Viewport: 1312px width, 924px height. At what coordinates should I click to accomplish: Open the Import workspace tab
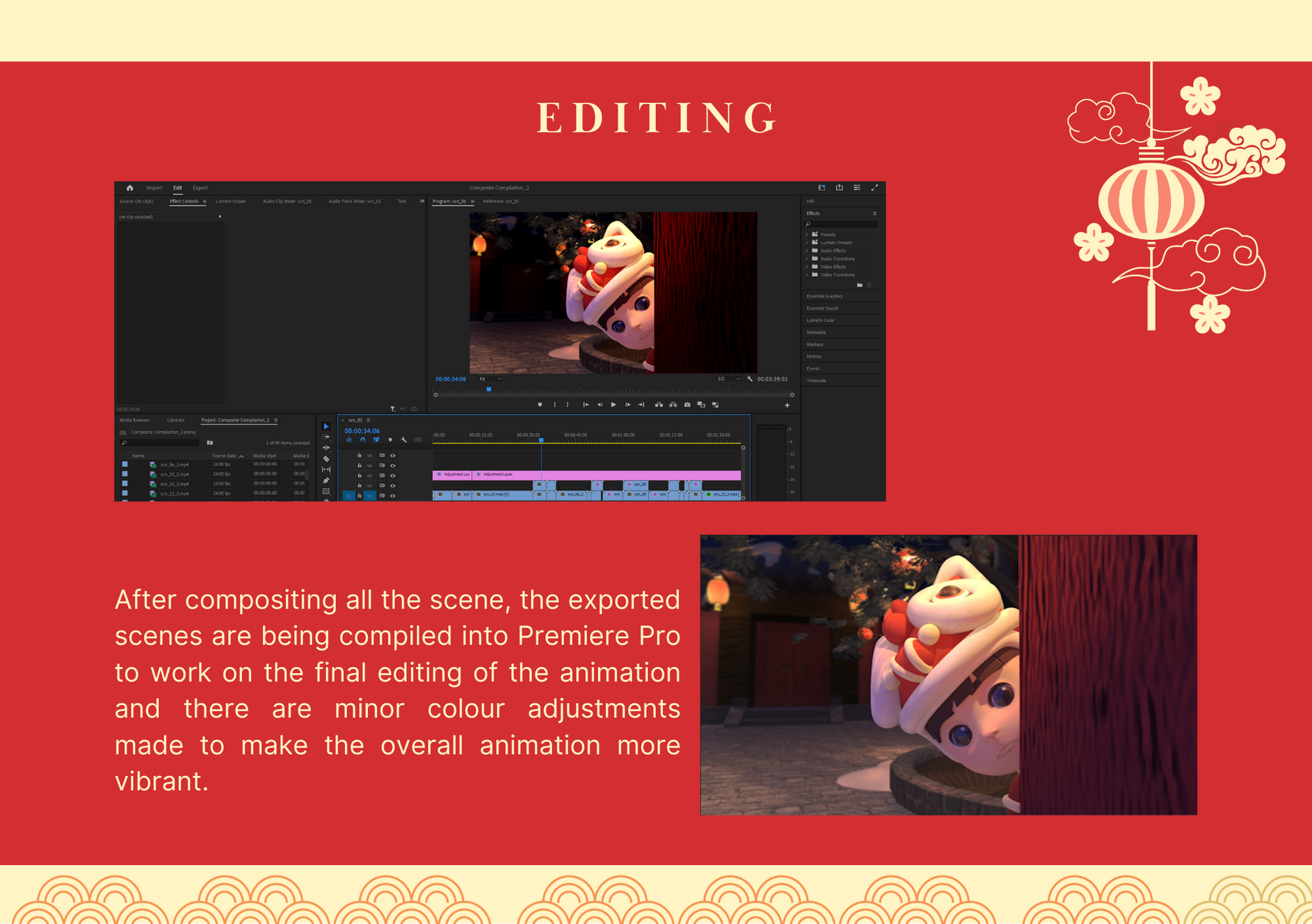154,188
